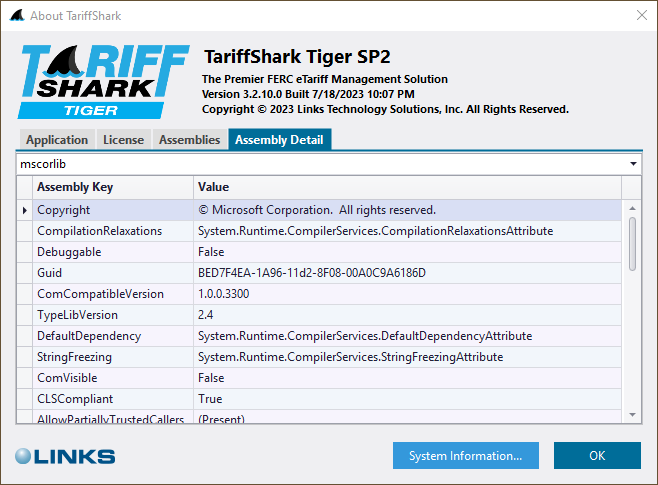Image resolution: width=658 pixels, height=485 pixels.
Task: Click the Value column header
Action: tap(407, 187)
